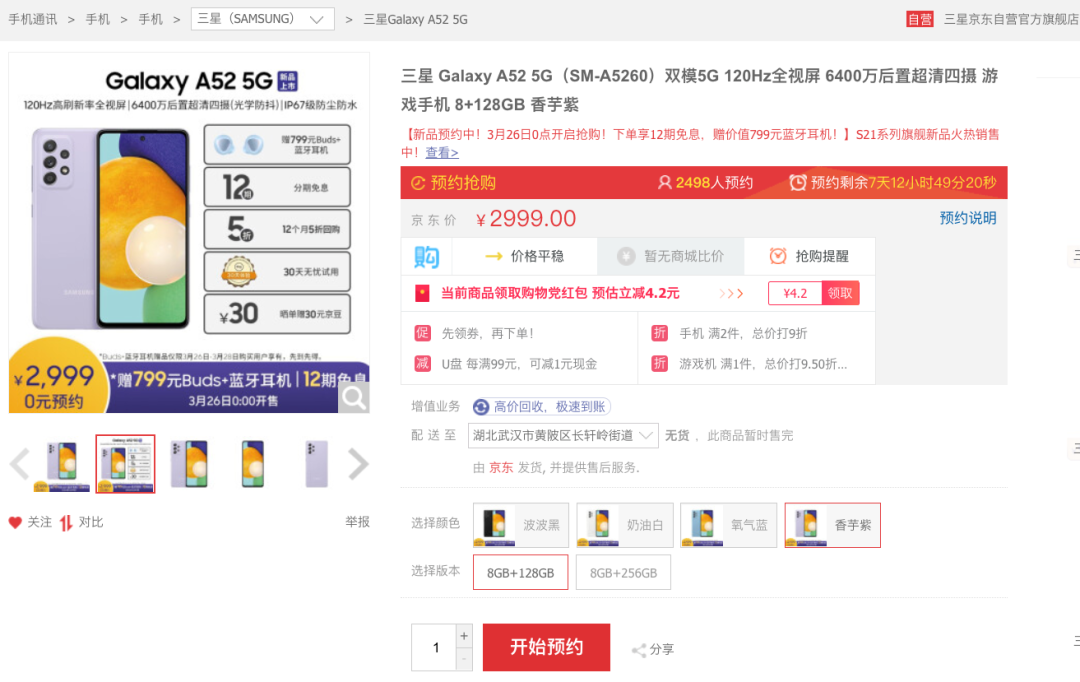Click the 促 promotion tag icon
This screenshot has width=1080, height=682.
tap(422, 333)
